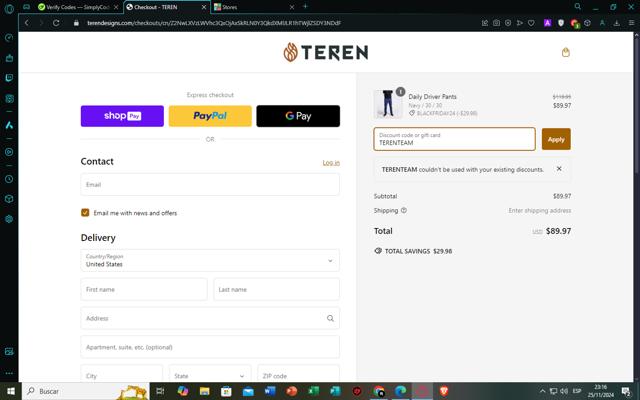Close the Stores tab
The image size is (640, 400).
point(291,7)
